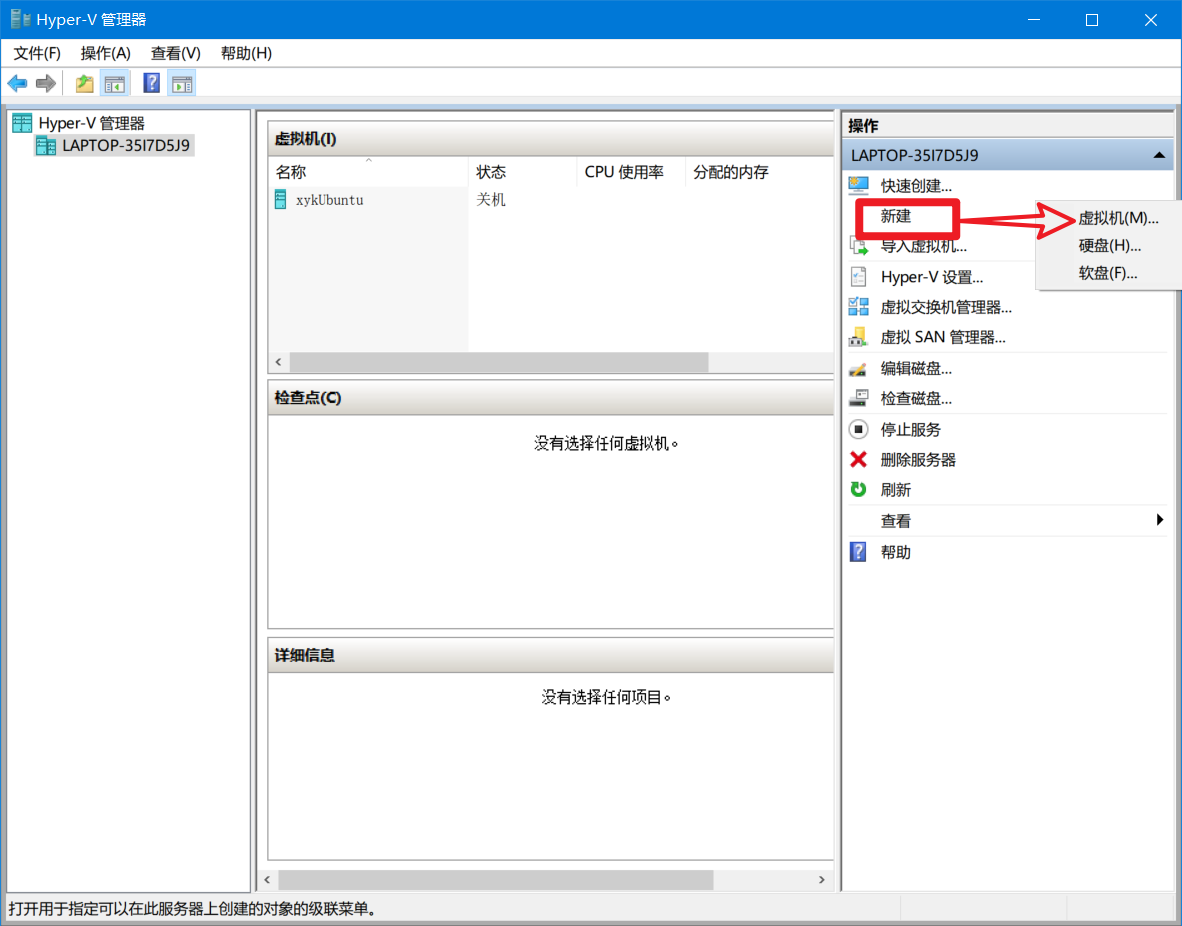The width and height of the screenshot is (1182, 926).
Task: Choose Quick Create in the actions pane
Action: (x=915, y=186)
